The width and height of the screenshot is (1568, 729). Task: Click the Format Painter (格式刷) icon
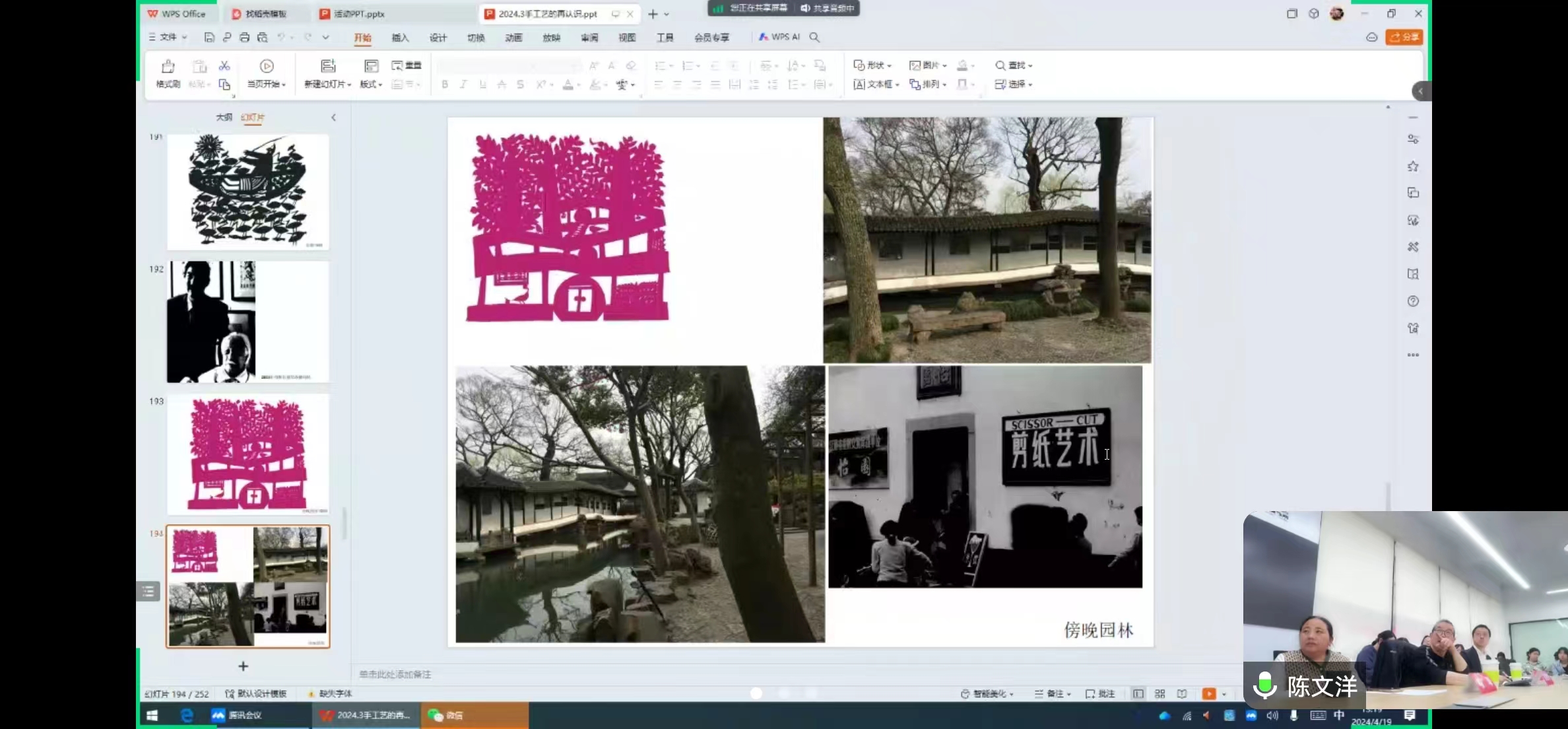[x=168, y=67]
